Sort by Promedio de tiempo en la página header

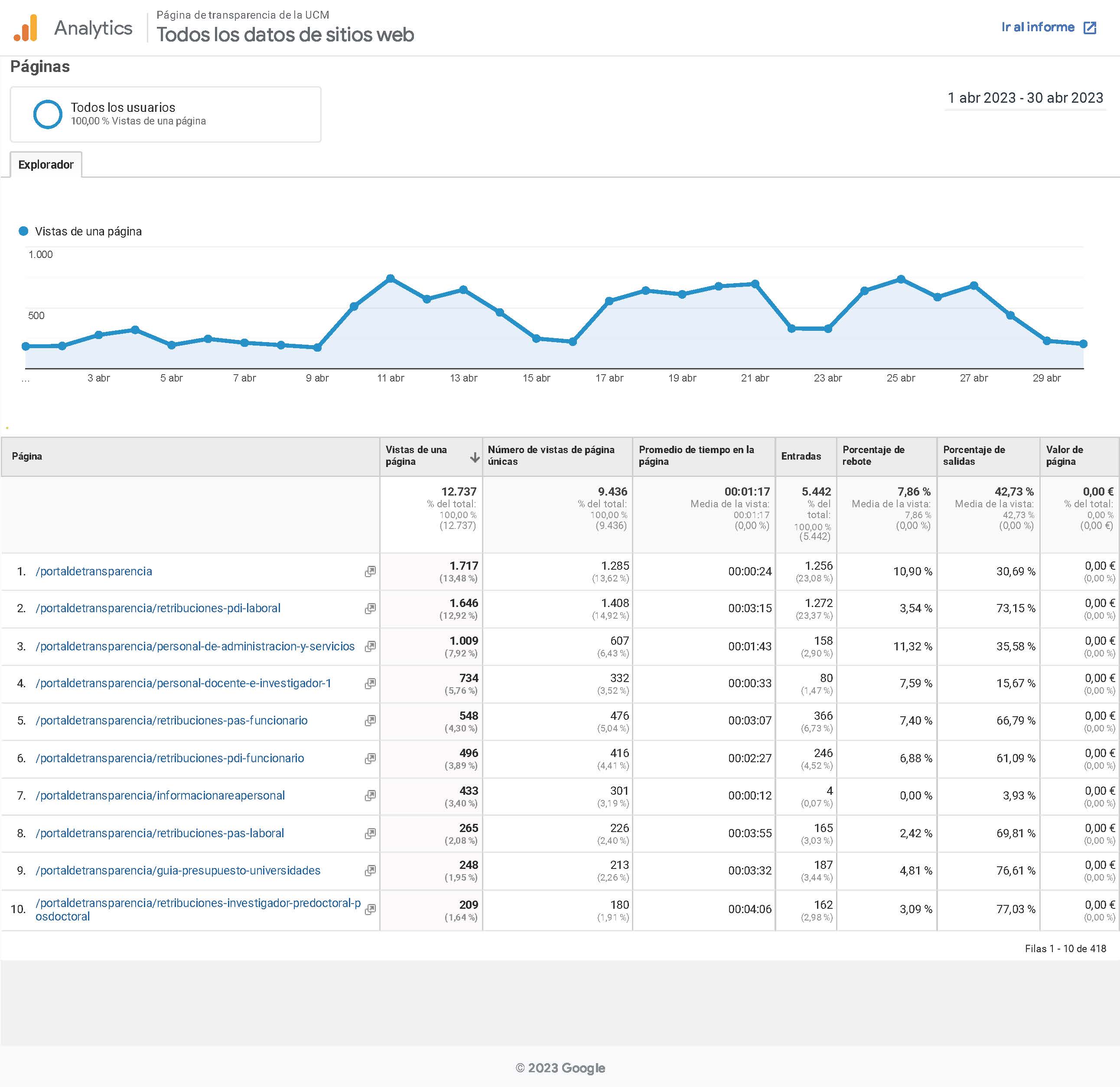704,457
